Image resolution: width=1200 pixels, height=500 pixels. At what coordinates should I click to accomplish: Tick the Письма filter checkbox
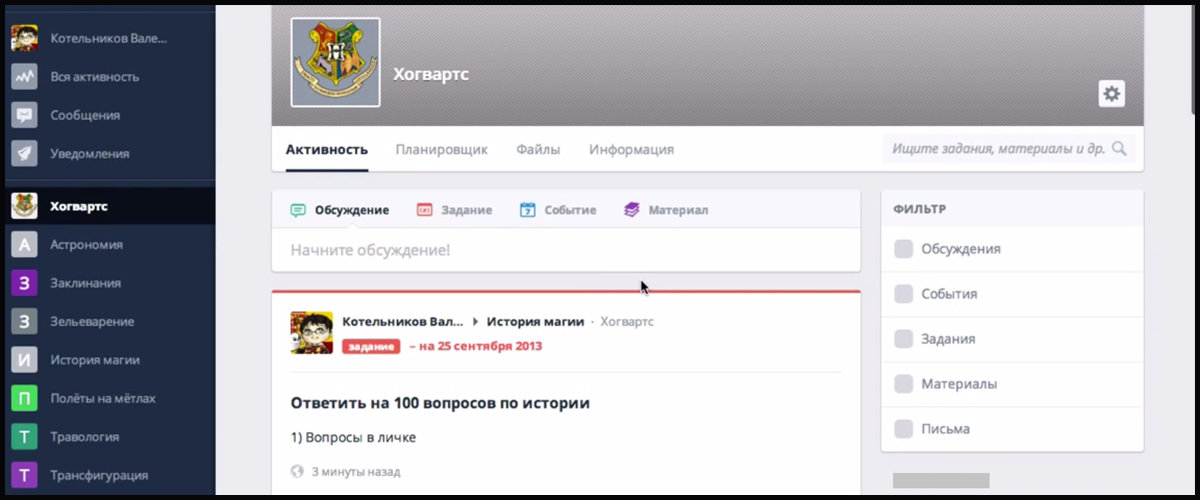click(x=904, y=429)
